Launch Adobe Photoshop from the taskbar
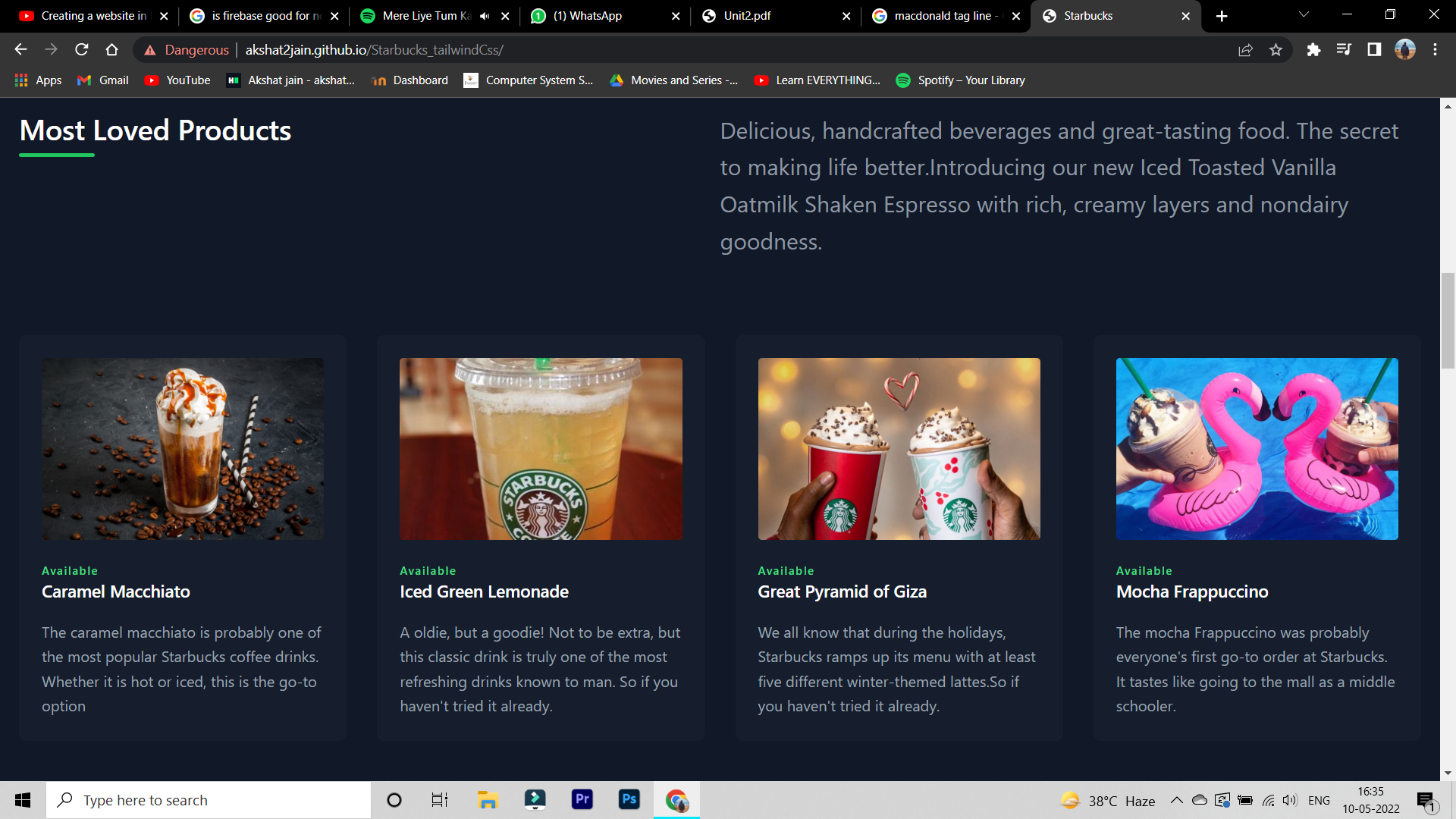This screenshot has height=819, width=1456. (x=629, y=799)
